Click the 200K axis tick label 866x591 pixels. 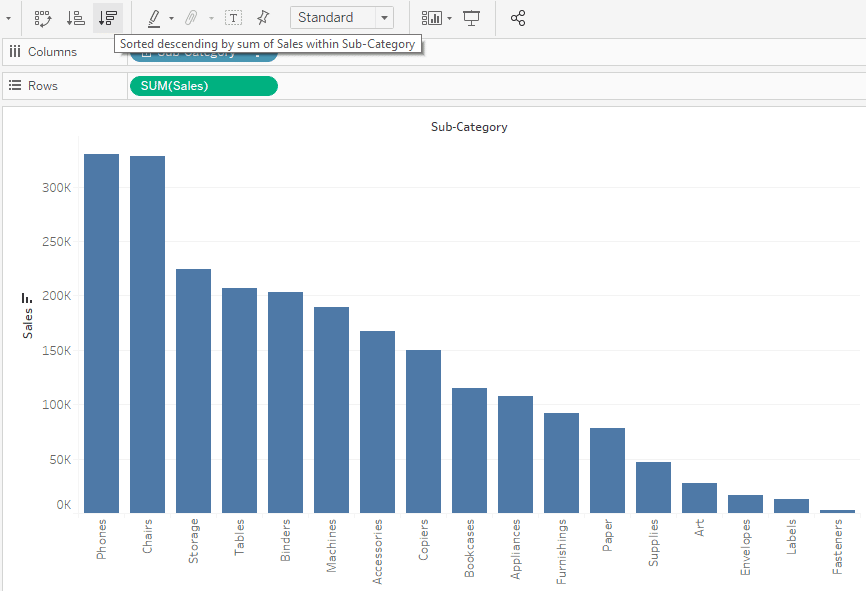click(57, 296)
